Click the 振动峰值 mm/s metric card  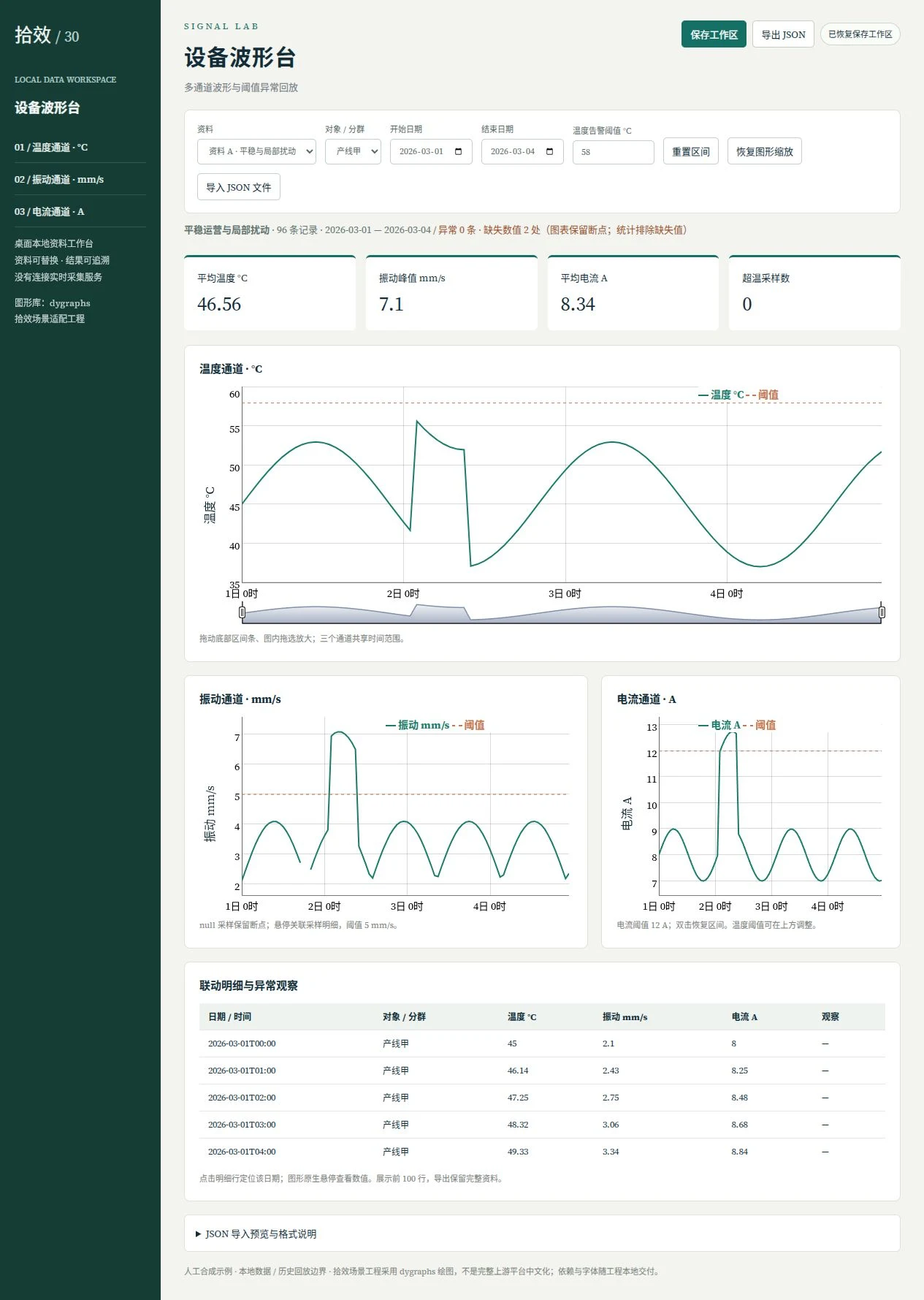tap(451, 293)
